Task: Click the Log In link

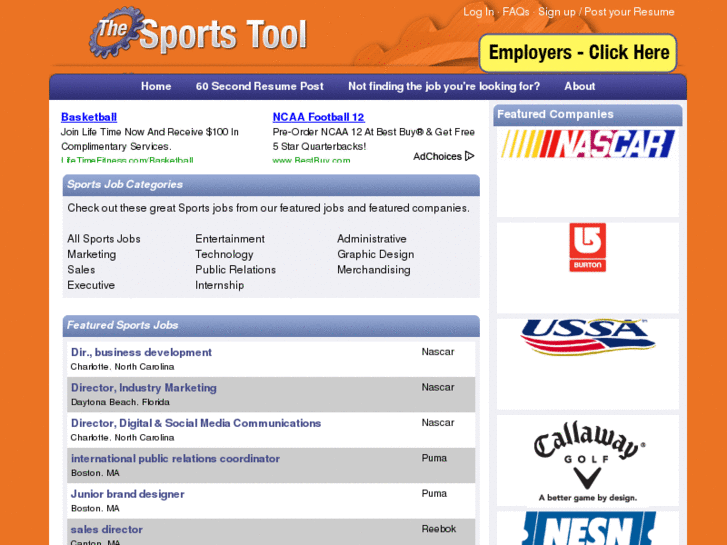Action: click(x=478, y=12)
